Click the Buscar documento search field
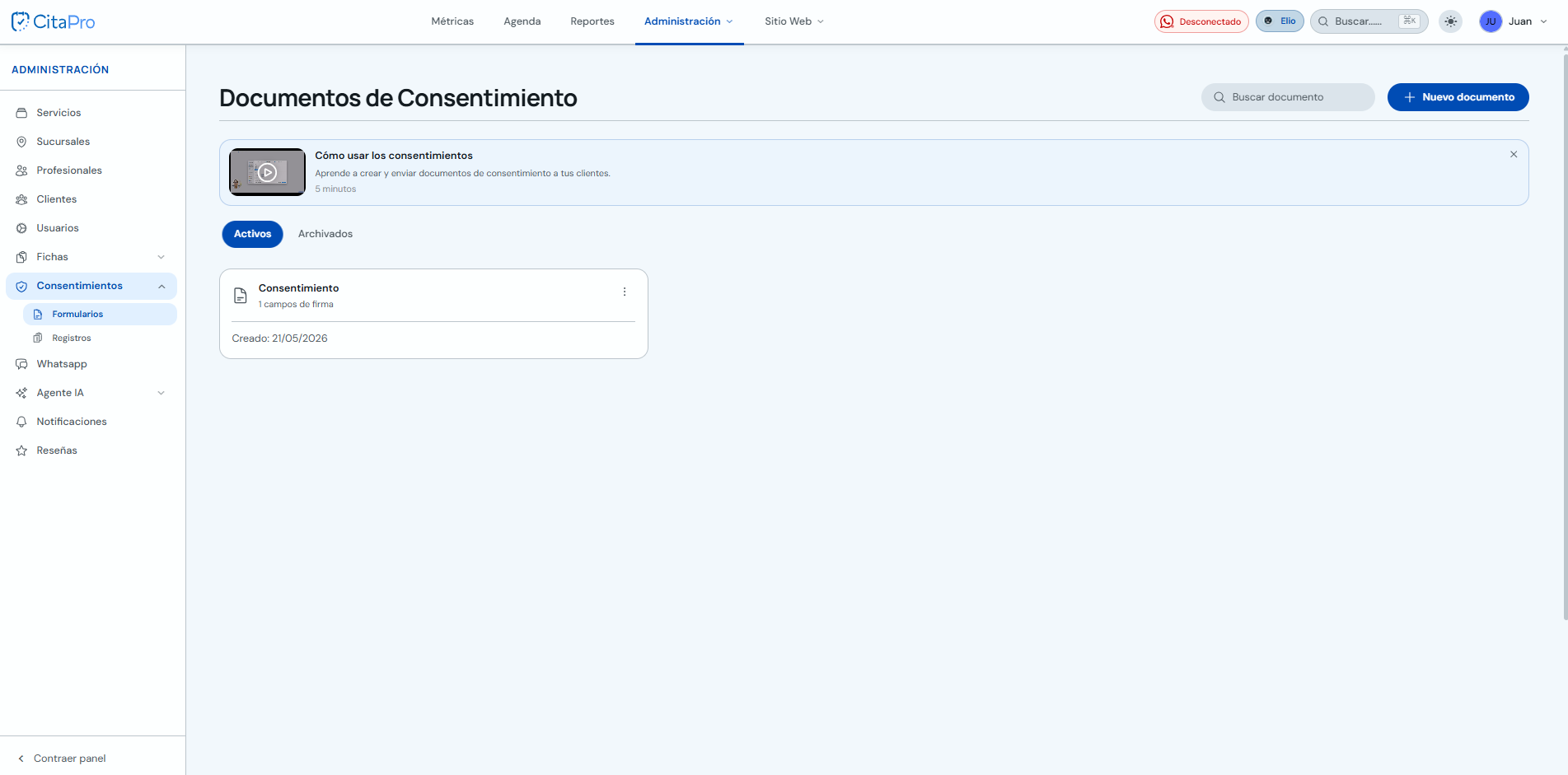The width and height of the screenshot is (1568, 775). [x=1288, y=97]
